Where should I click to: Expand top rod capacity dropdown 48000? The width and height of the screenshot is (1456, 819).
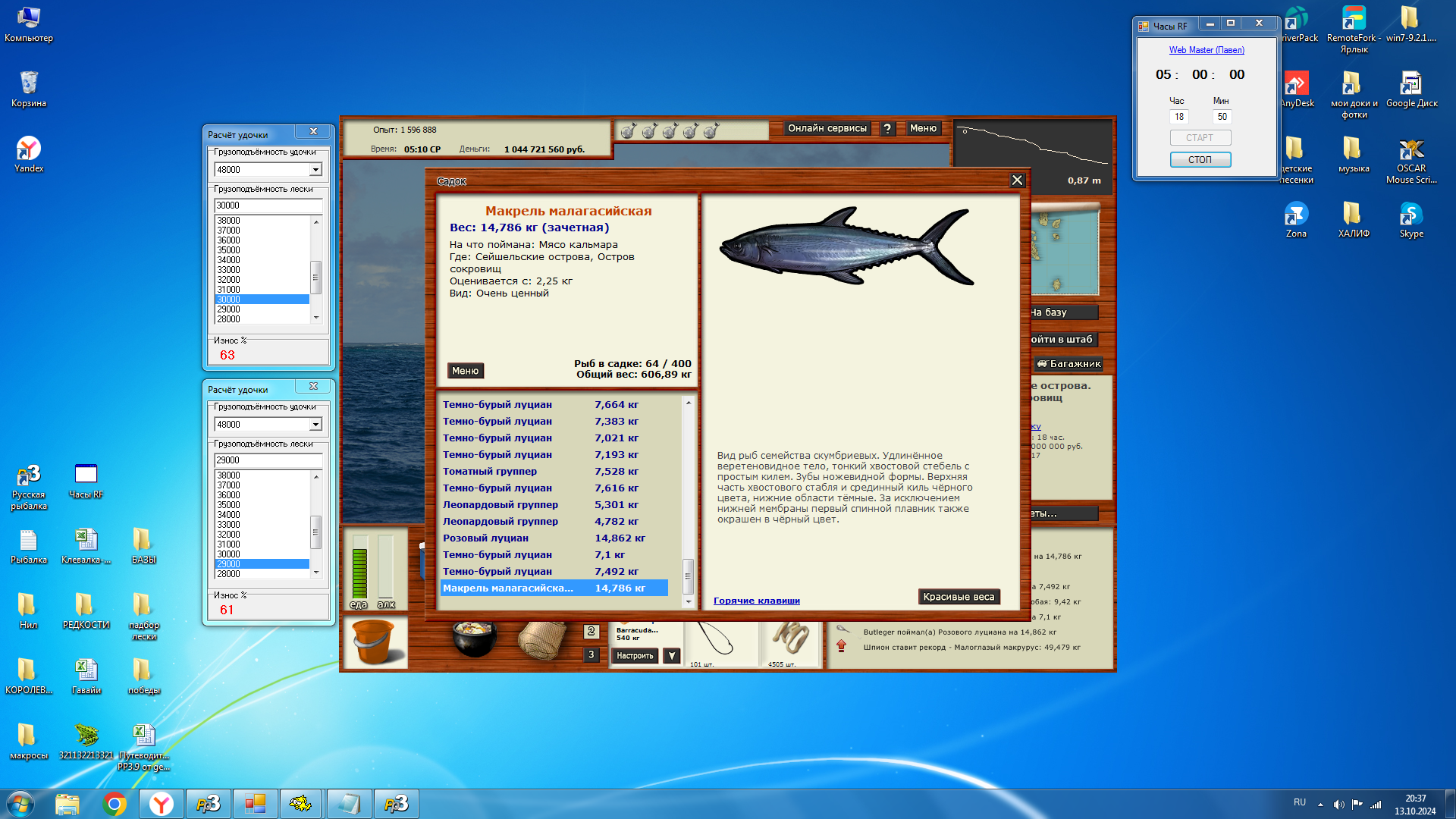[x=315, y=170]
